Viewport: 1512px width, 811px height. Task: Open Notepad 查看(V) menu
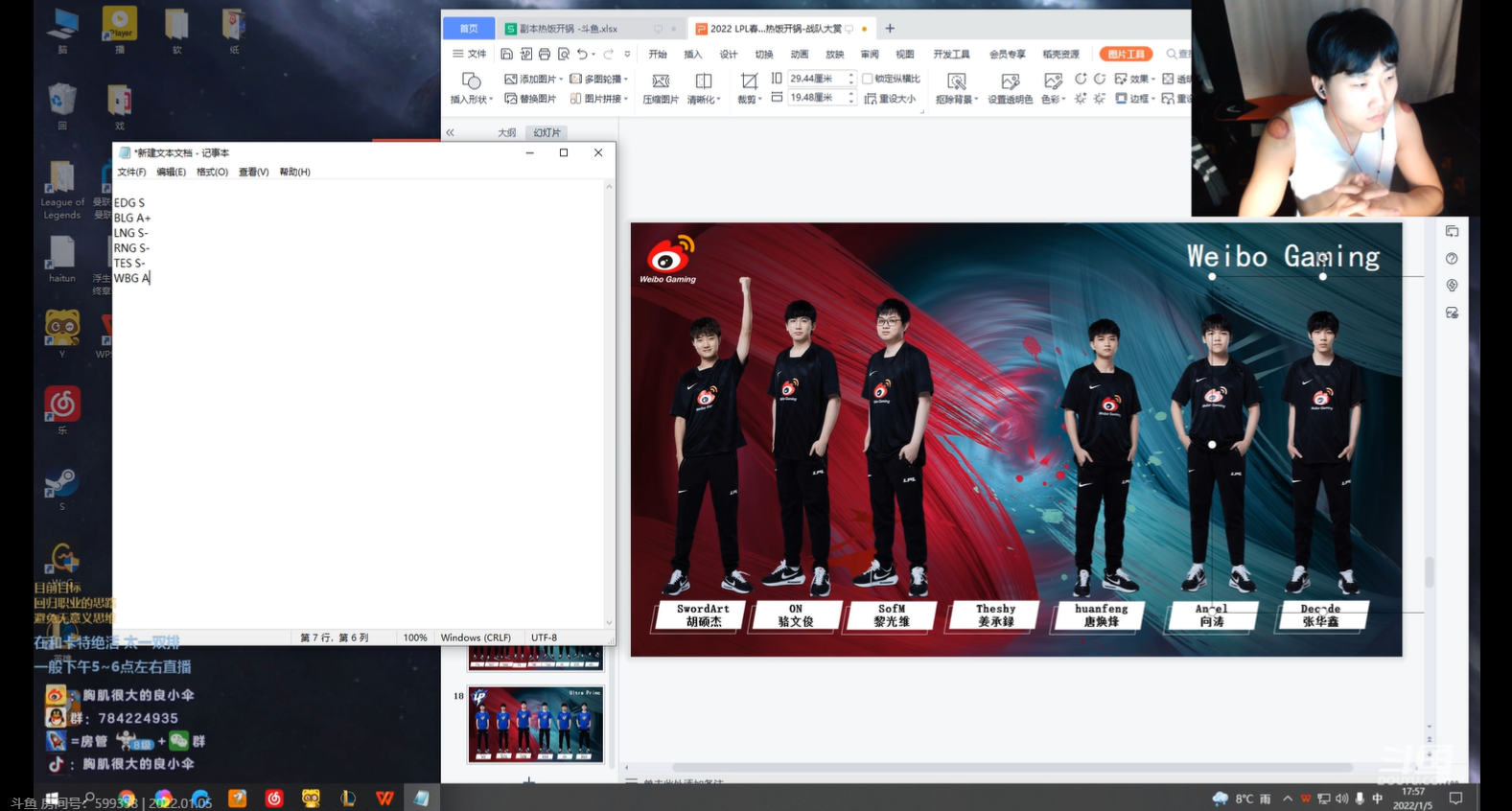coord(253,172)
